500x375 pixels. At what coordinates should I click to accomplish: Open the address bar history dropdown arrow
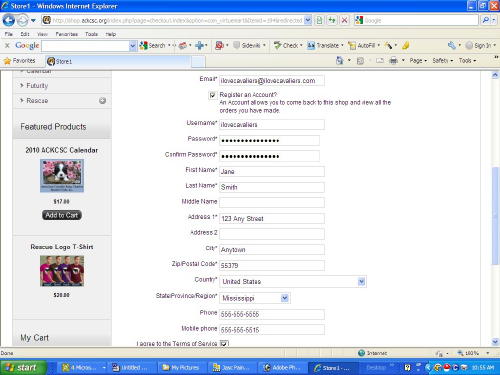[308, 20]
